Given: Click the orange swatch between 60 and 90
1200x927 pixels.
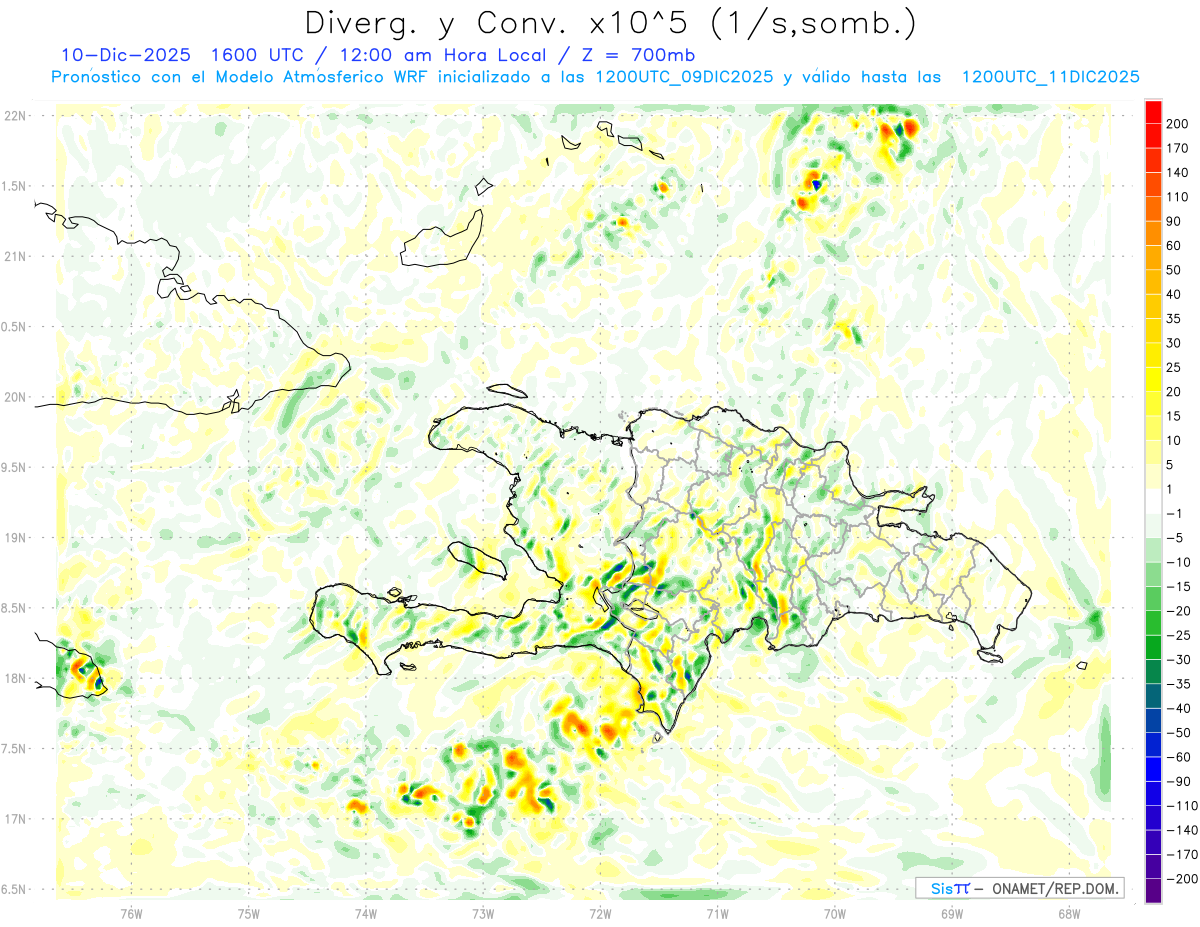Looking at the screenshot, I should [x=1153, y=233].
